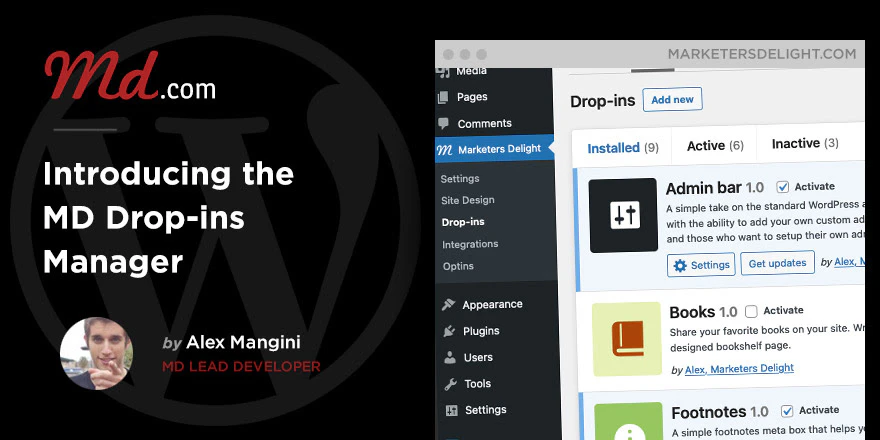Uncheck the Footnotes Activate checkbox
Screen dimensions: 880x440
point(787,411)
